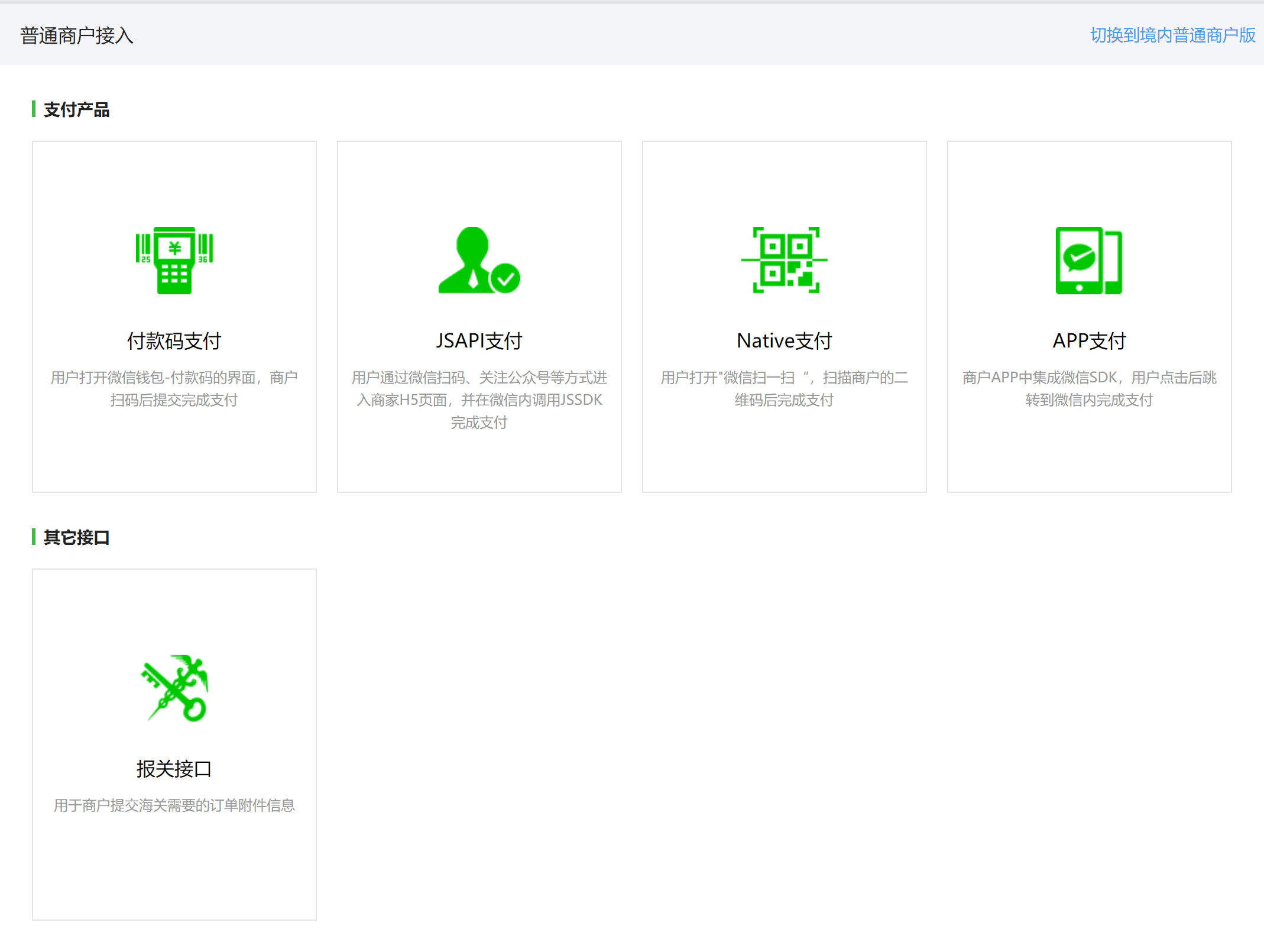
Task: Click the JSAPI支付 description about JSSDK
Action: point(479,400)
